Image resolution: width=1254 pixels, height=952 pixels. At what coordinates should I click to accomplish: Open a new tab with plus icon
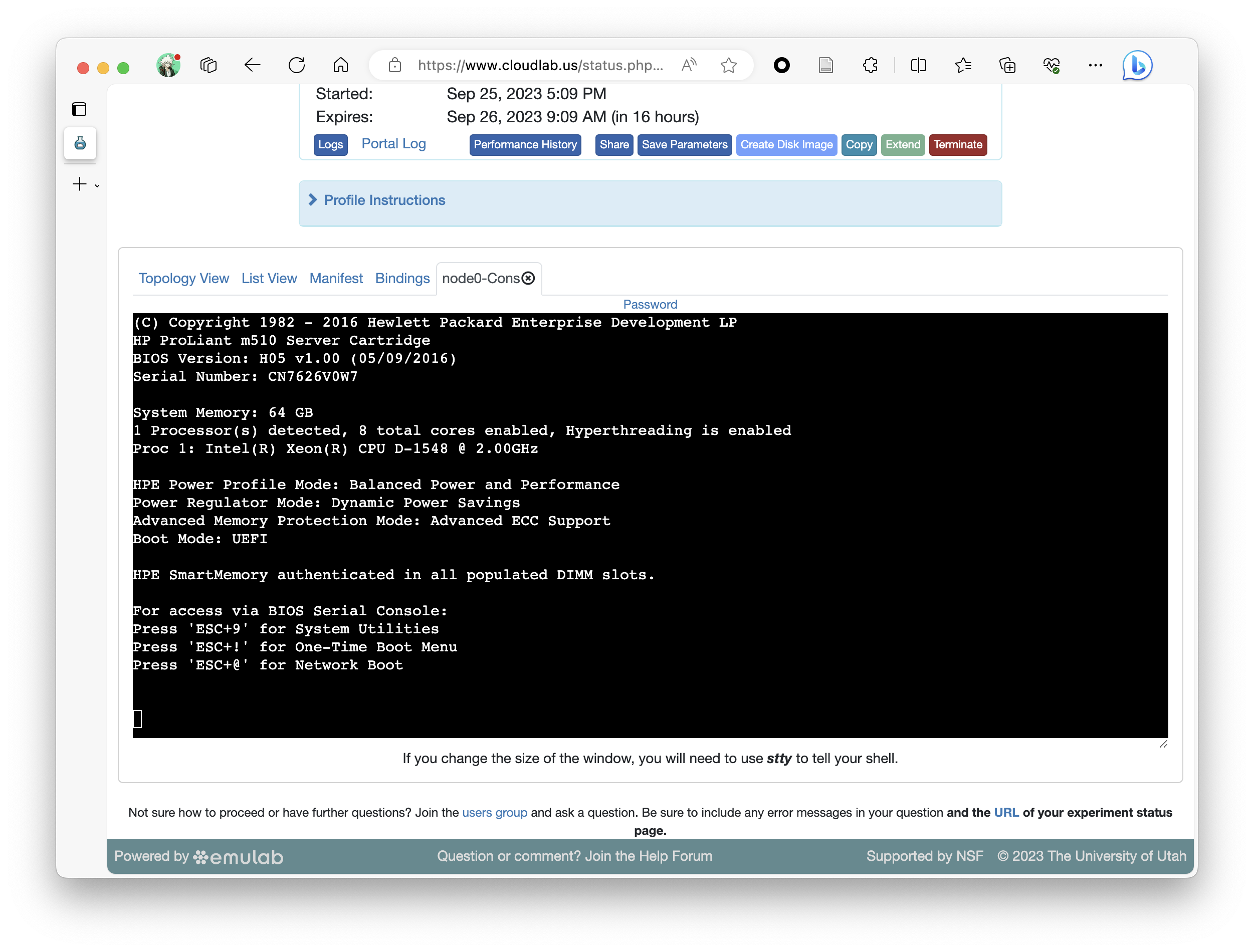coord(80,184)
